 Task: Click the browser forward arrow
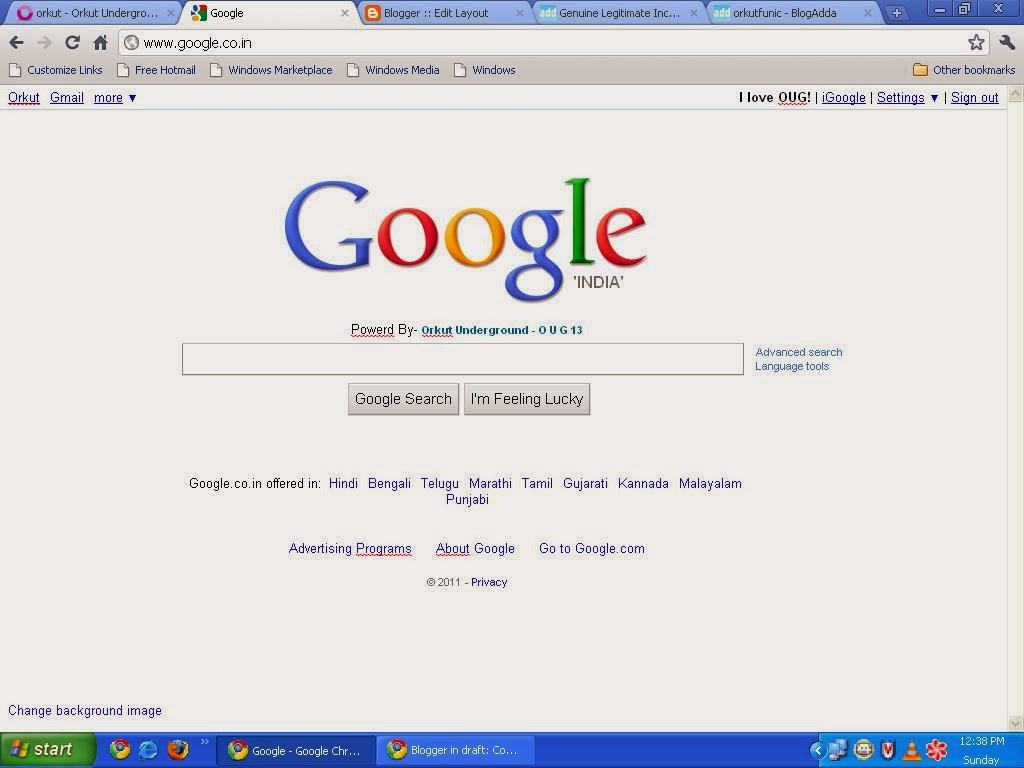(44, 43)
